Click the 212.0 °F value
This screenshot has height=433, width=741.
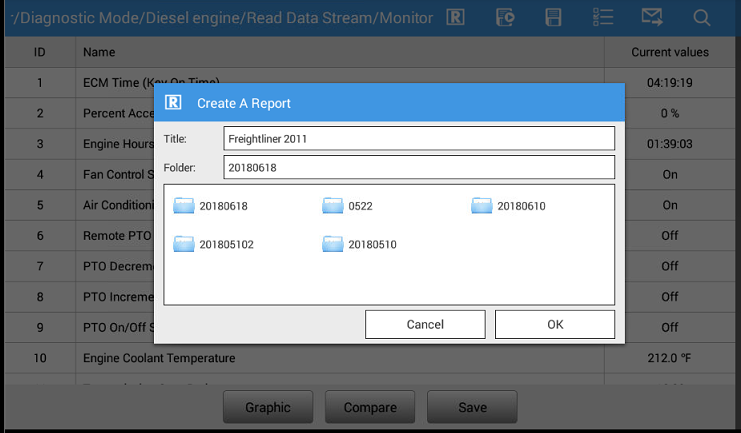(x=669, y=358)
